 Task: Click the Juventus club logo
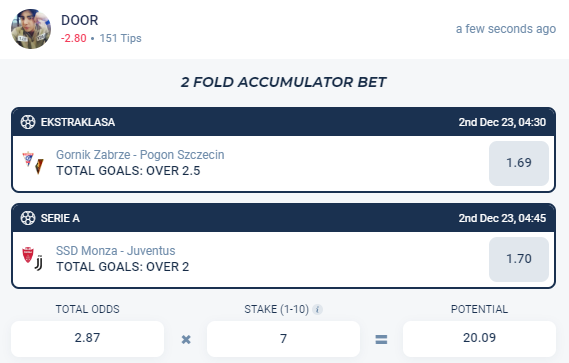[x=39, y=263]
